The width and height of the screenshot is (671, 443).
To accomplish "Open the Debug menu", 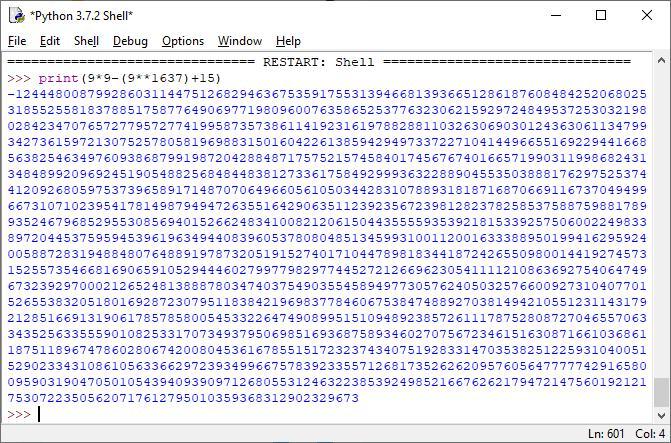I will 130,41.
